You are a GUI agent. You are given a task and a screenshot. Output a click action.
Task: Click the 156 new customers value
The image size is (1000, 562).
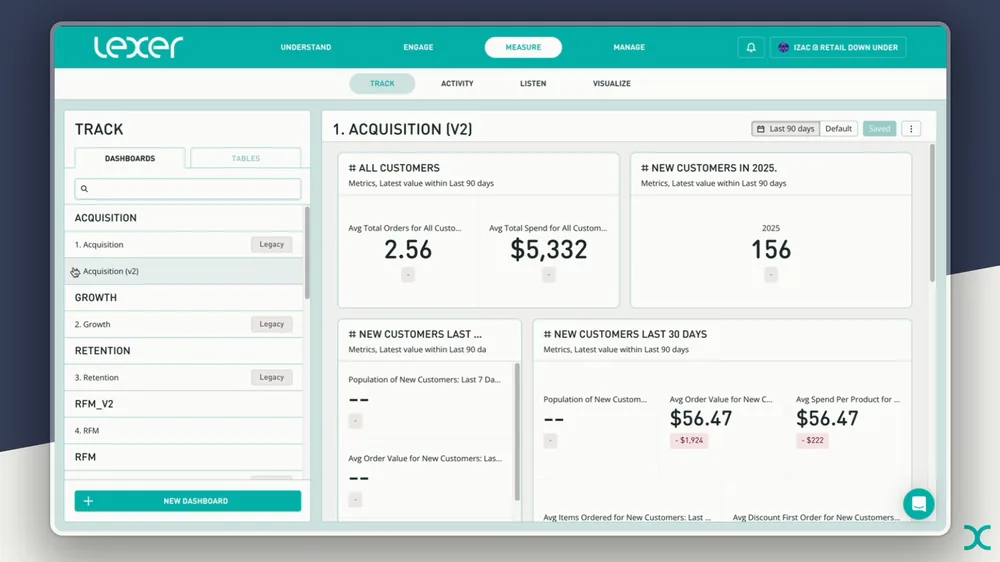click(x=771, y=249)
